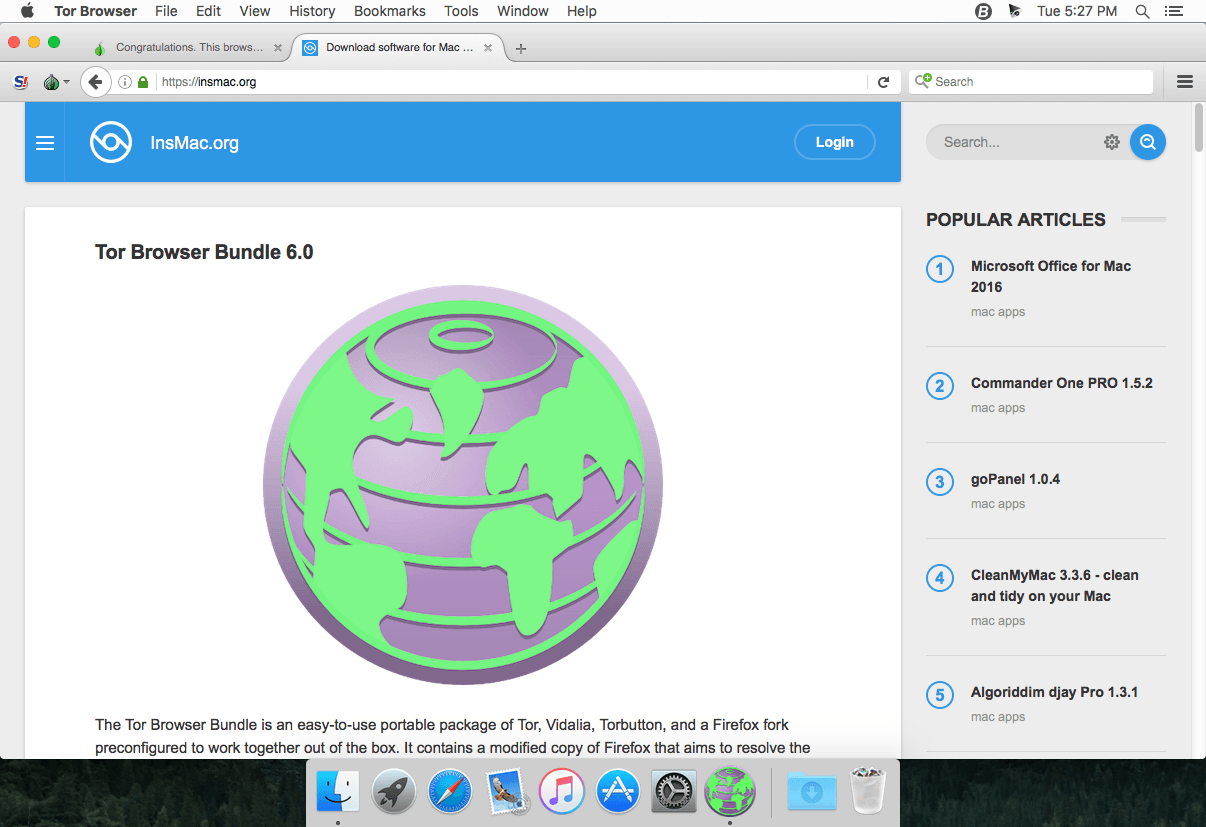Open the Window menu
The width and height of the screenshot is (1206, 827).
tap(523, 11)
